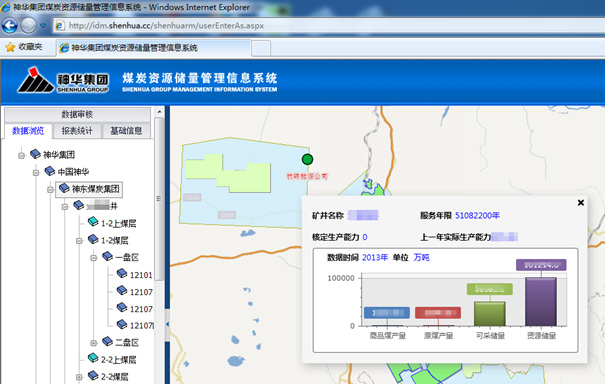Collapse the 一盘区 tree node

(93, 257)
